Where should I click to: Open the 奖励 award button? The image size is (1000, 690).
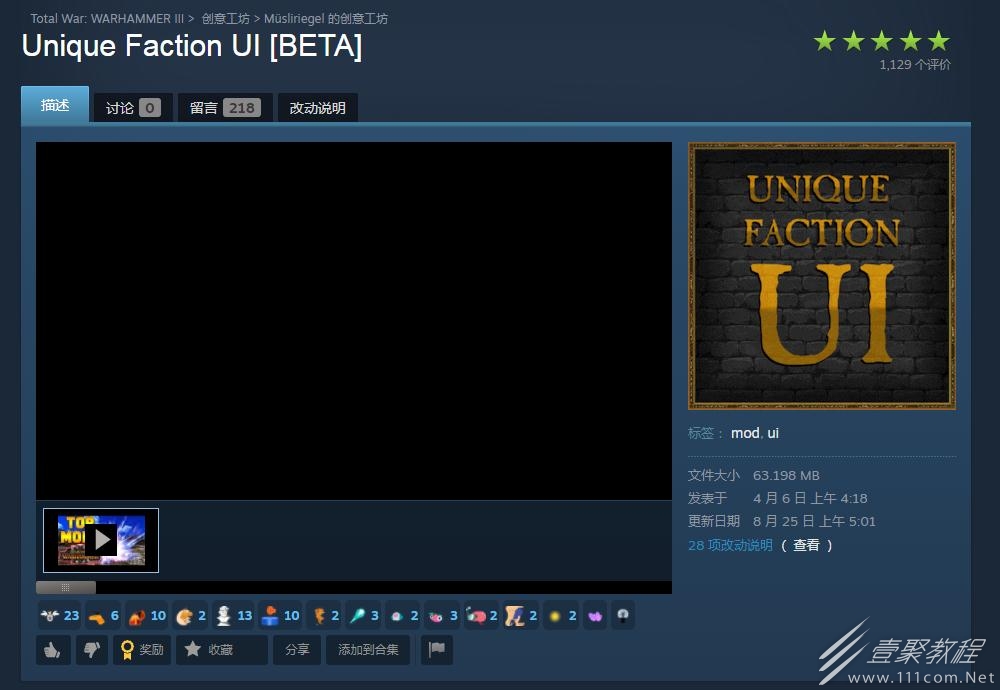point(142,650)
